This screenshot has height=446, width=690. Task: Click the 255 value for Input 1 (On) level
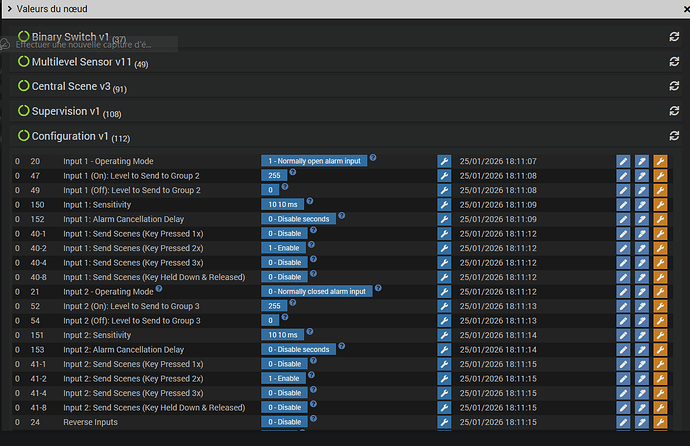click(x=274, y=175)
